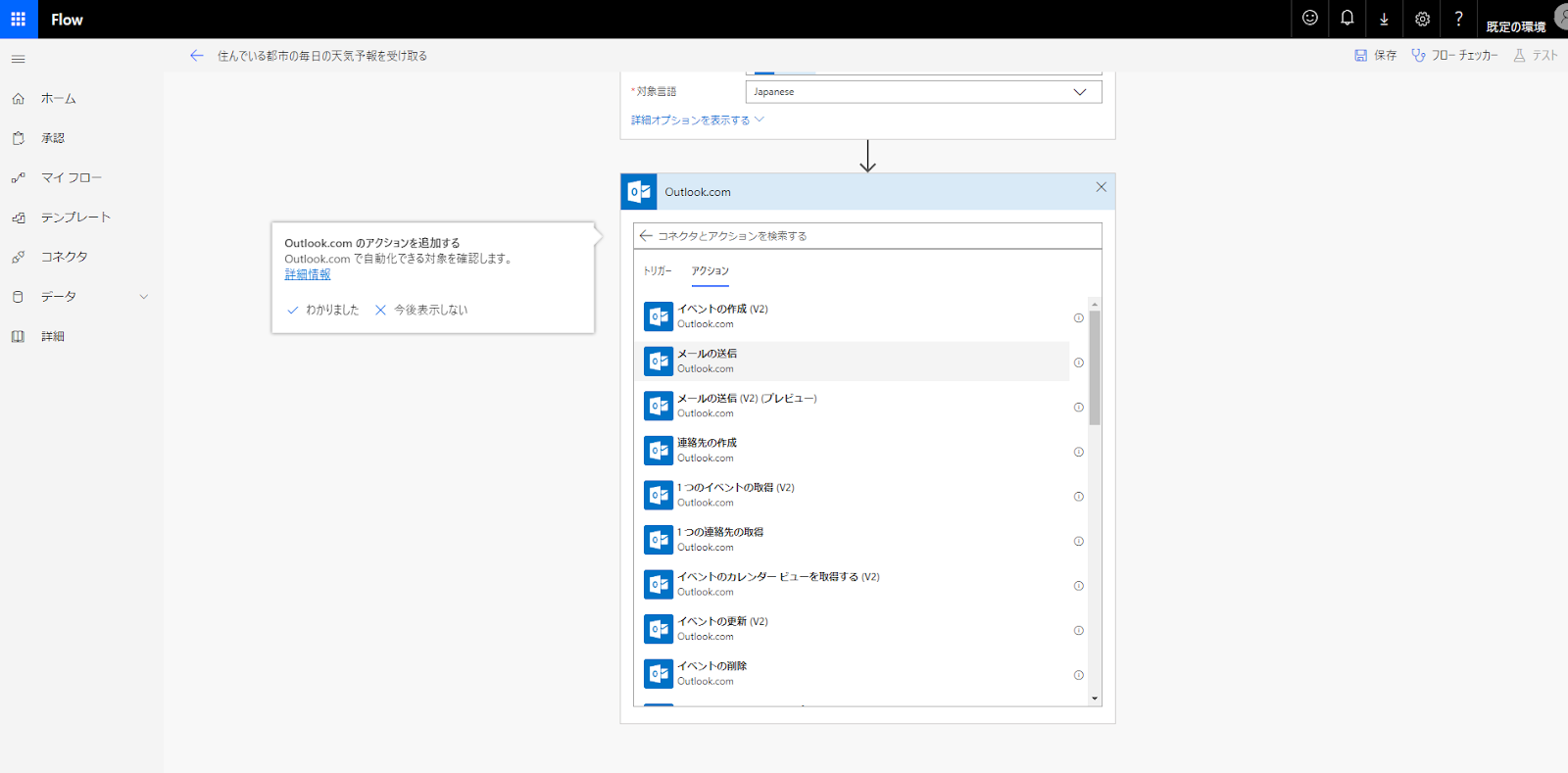Click the 承認 approvals icon
The height and width of the screenshot is (773, 1568).
[18, 138]
